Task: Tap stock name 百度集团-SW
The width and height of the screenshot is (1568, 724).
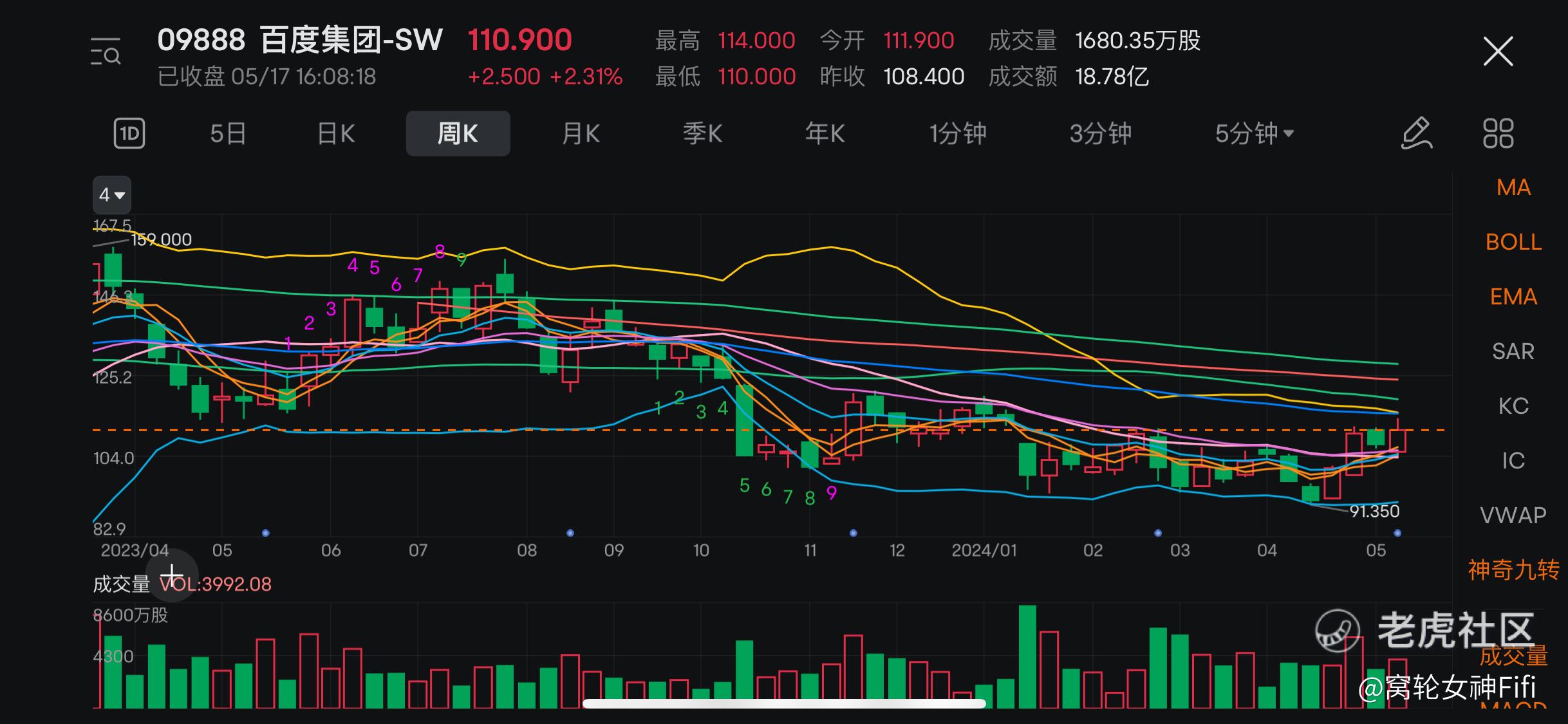Action: tap(351, 40)
